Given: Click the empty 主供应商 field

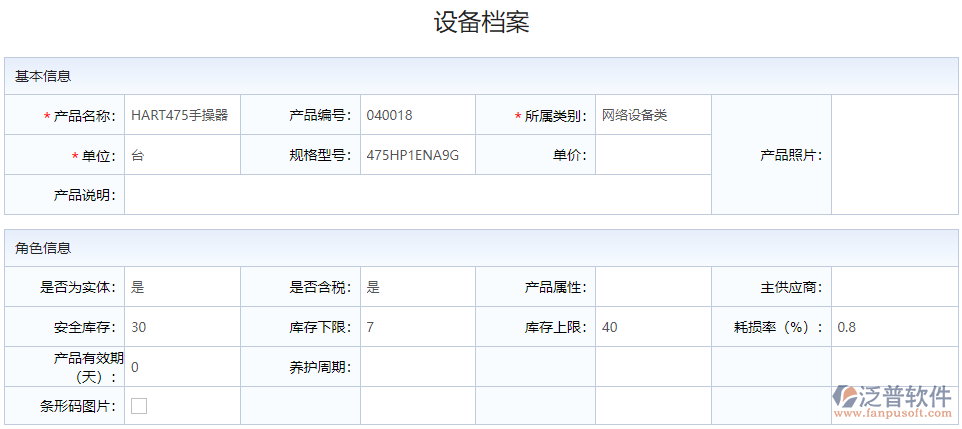Looking at the screenshot, I should click(894, 287).
